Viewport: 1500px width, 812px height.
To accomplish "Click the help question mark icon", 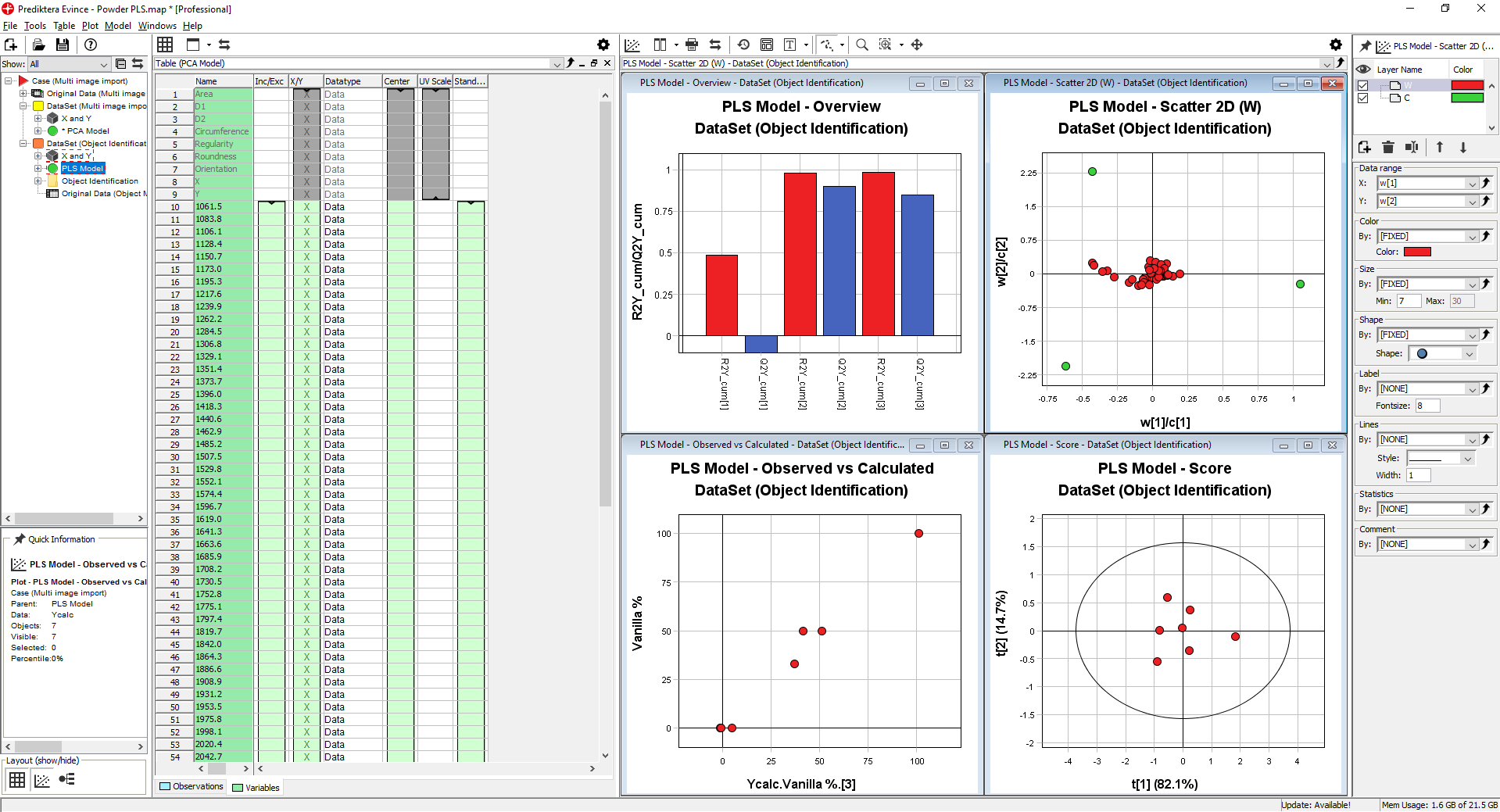I will coord(91,45).
